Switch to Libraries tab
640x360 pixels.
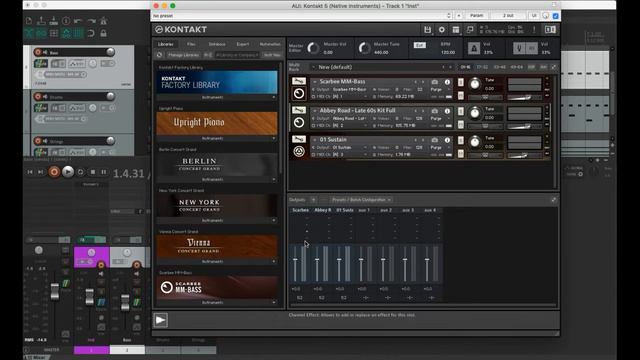click(x=166, y=44)
